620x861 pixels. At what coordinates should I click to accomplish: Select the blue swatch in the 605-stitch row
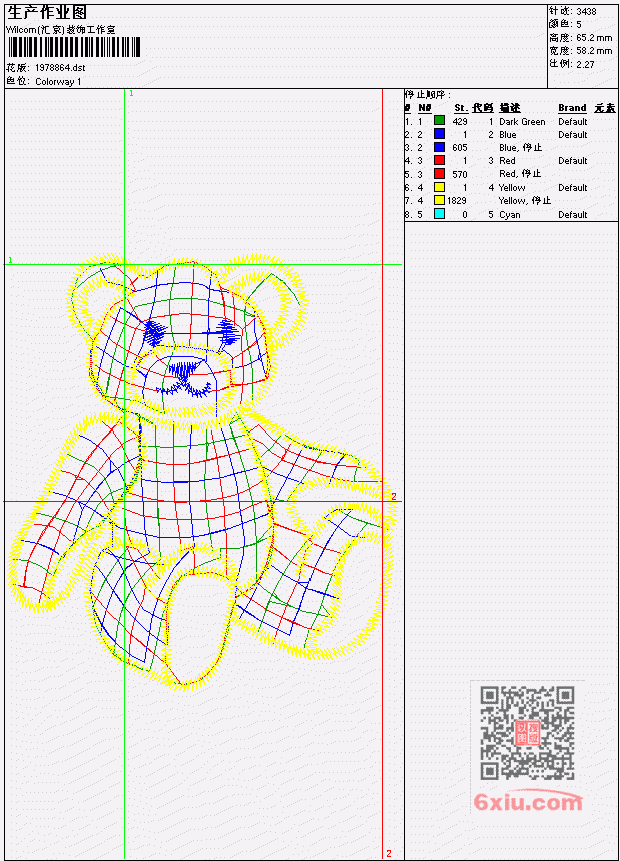tap(439, 147)
